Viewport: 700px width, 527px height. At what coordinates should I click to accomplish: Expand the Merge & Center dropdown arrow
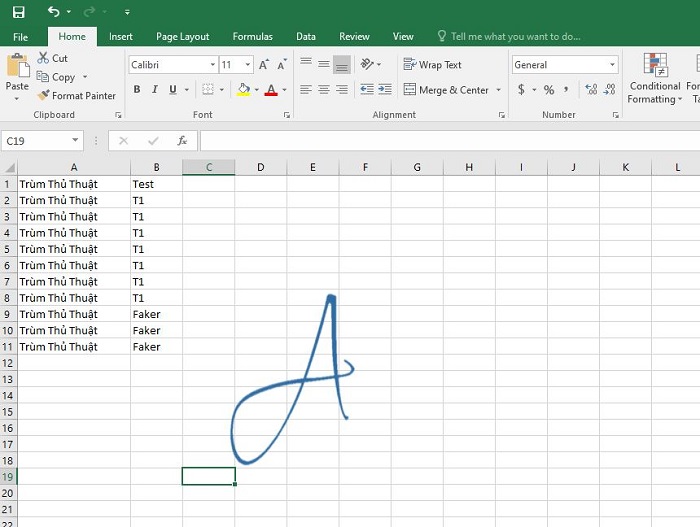[x=498, y=90]
